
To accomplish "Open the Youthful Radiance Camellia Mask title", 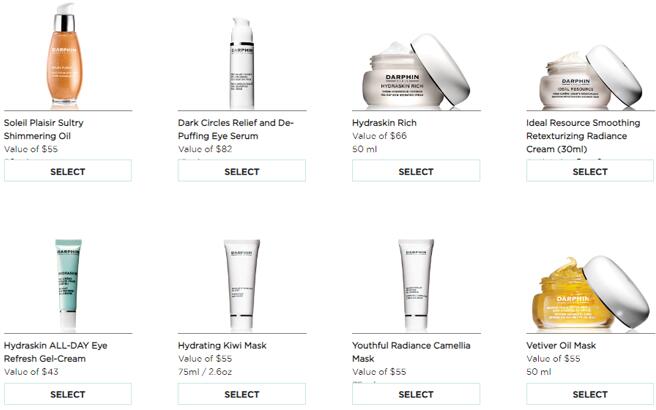I will 411,352.
